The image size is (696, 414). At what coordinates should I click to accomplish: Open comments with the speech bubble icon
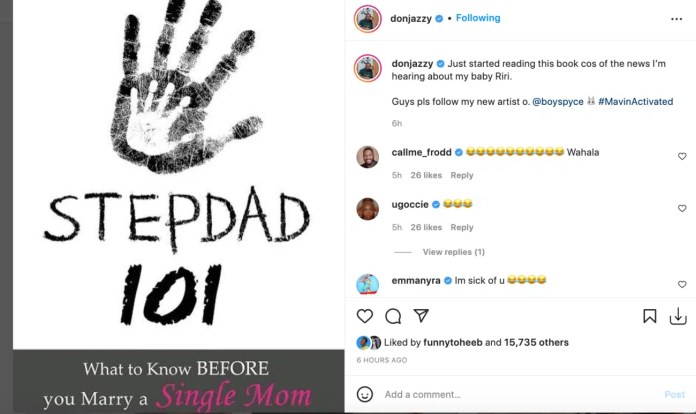point(393,316)
